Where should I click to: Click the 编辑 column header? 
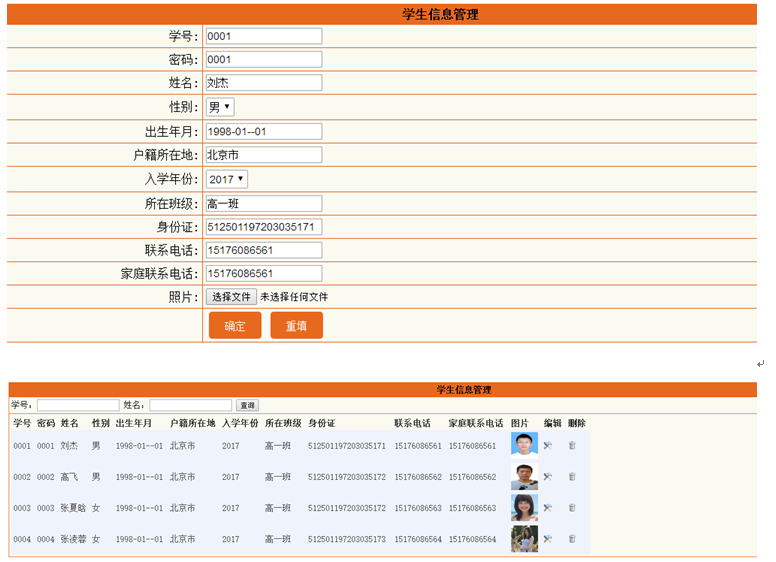point(552,423)
